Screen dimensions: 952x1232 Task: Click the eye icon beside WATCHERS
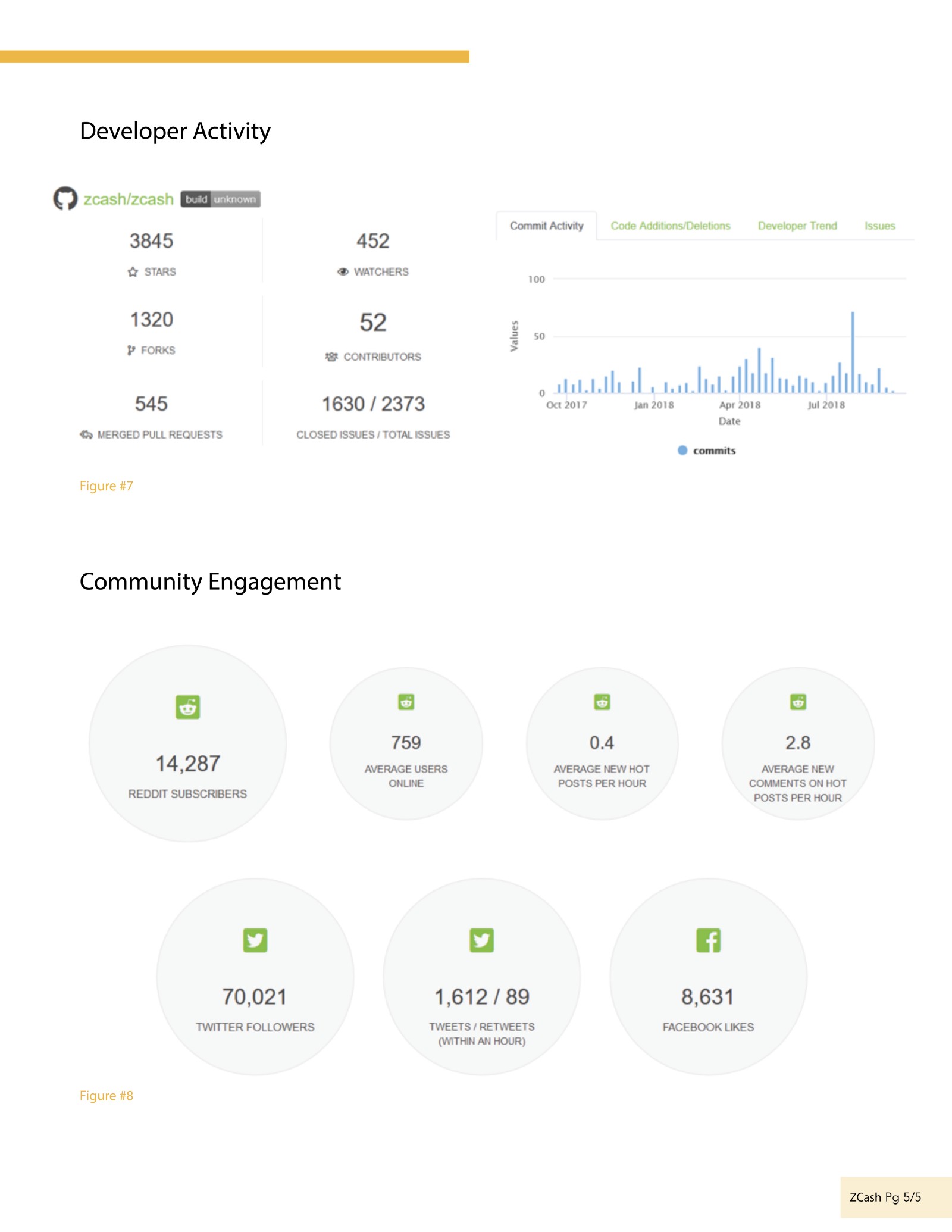(x=343, y=272)
